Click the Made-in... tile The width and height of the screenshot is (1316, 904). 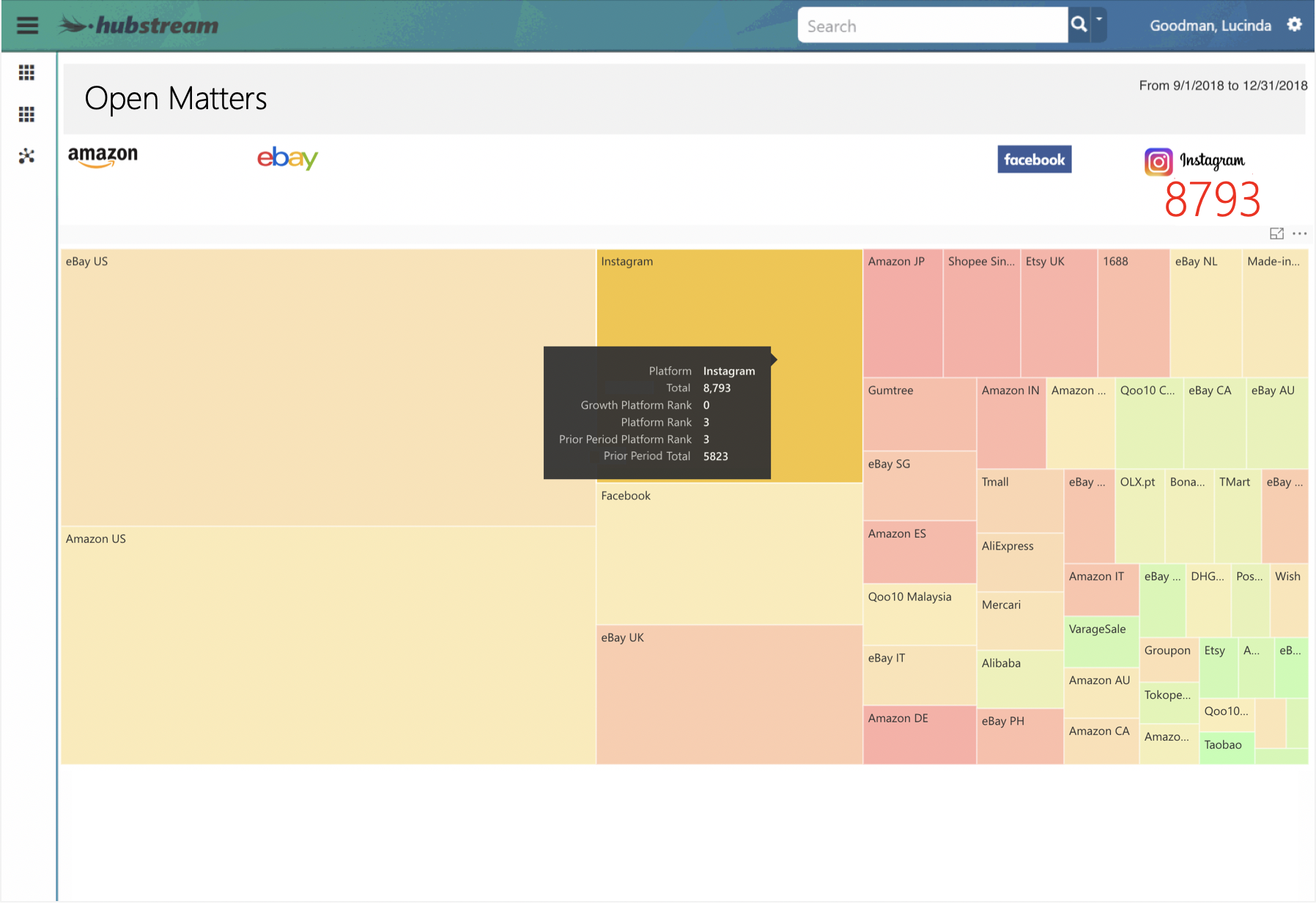(x=1276, y=314)
